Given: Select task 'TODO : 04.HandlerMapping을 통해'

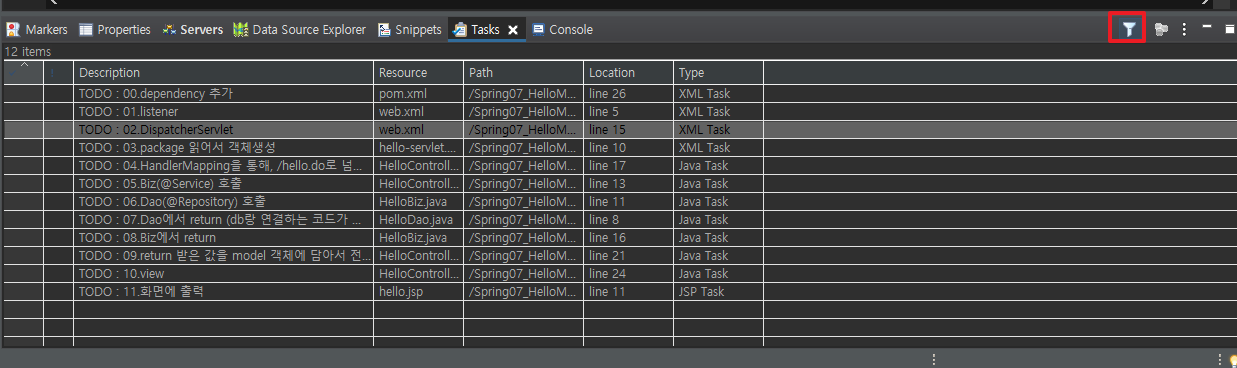Looking at the screenshot, I should click(224, 165).
